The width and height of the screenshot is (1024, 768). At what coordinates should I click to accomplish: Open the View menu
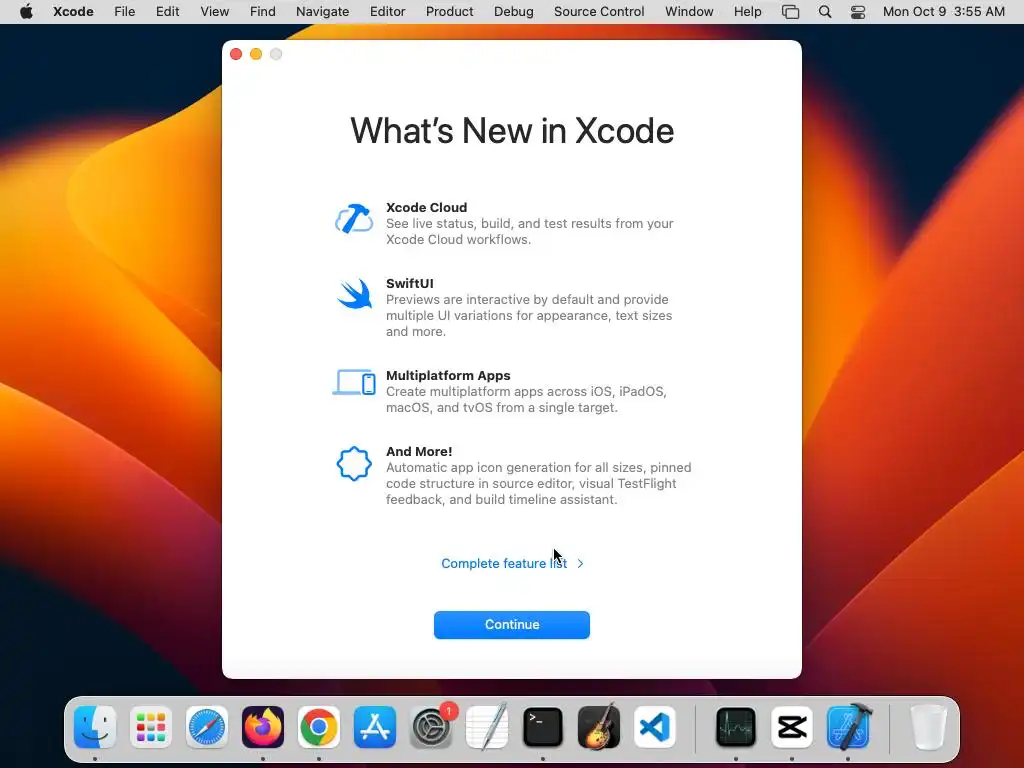(214, 12)
